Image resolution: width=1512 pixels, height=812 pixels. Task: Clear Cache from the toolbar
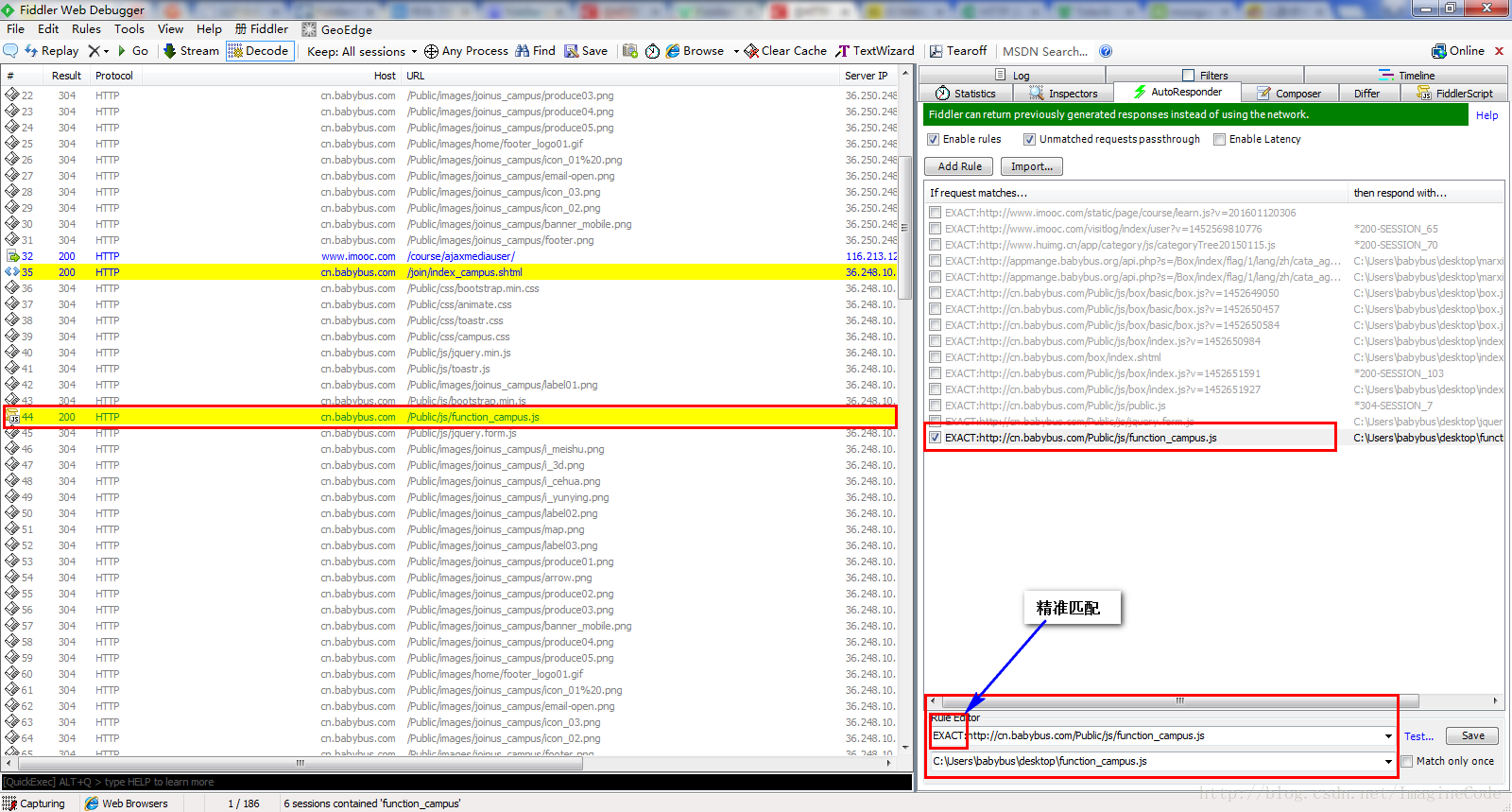click(x=785, y=51)
